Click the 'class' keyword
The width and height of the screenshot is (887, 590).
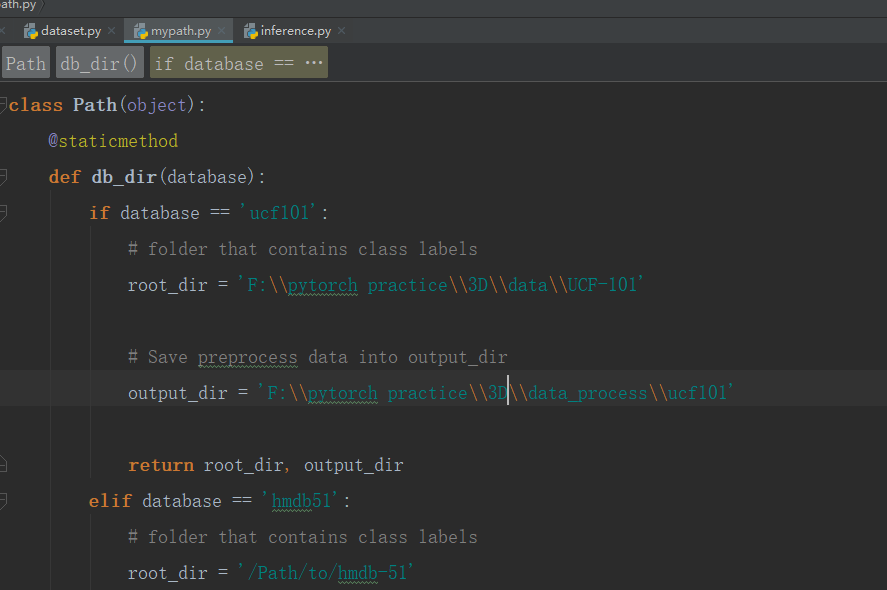point(36,105)
